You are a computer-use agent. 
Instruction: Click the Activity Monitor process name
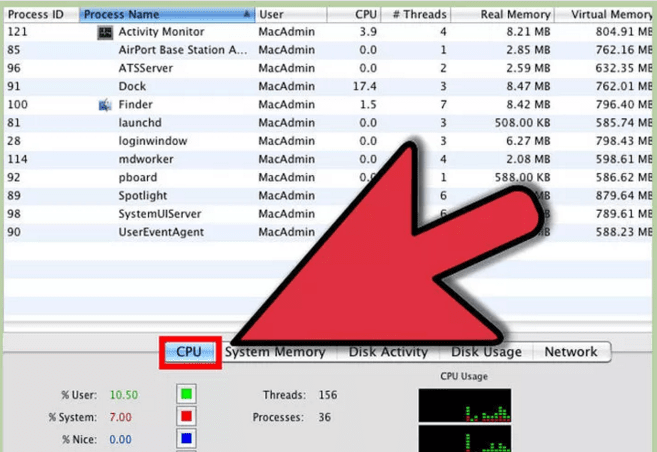point(161,32)
